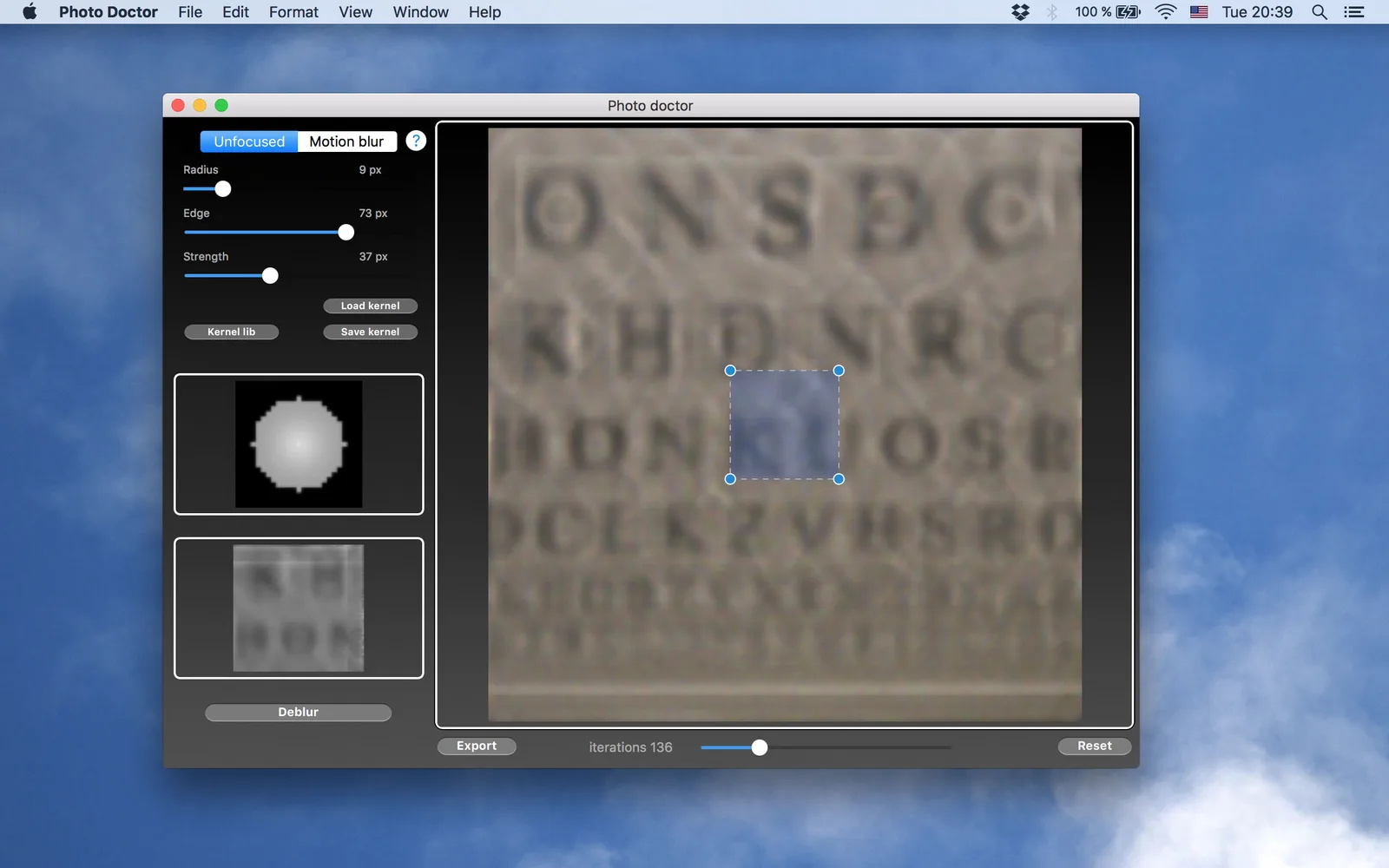Open the Format menu
The width and height of the screenshot is (1389, 868).
click(293, 12)
